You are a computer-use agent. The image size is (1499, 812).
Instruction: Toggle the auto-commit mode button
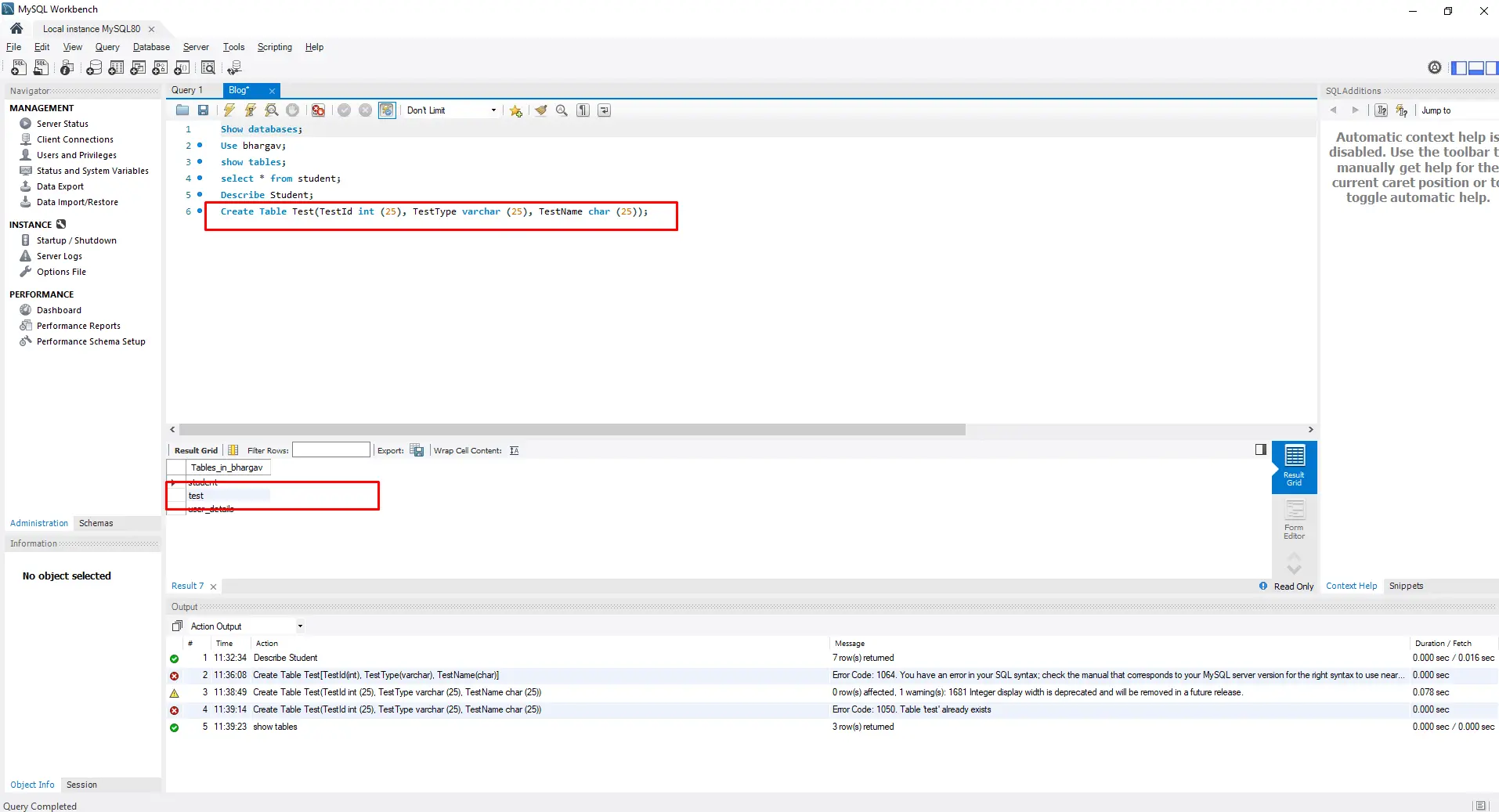[x=387, y=110]
